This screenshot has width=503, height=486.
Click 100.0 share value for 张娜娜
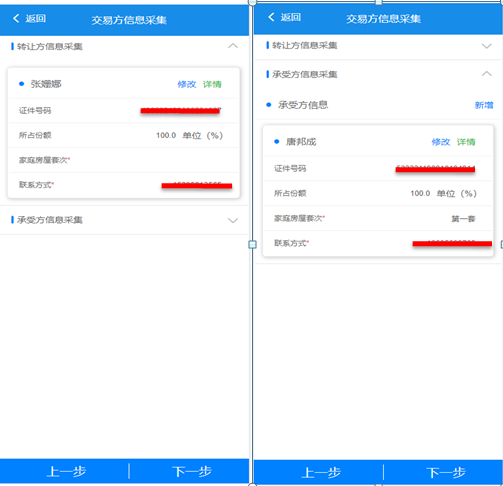click(x=166, y=136)
